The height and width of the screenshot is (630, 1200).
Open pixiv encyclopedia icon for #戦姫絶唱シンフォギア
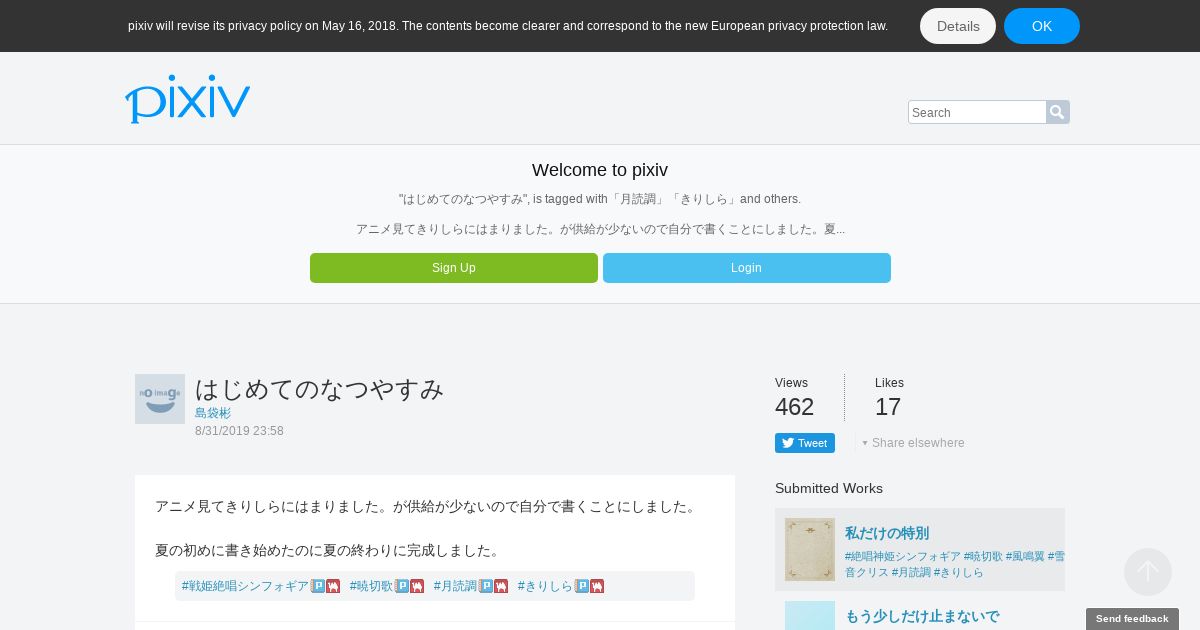point(318,586)
